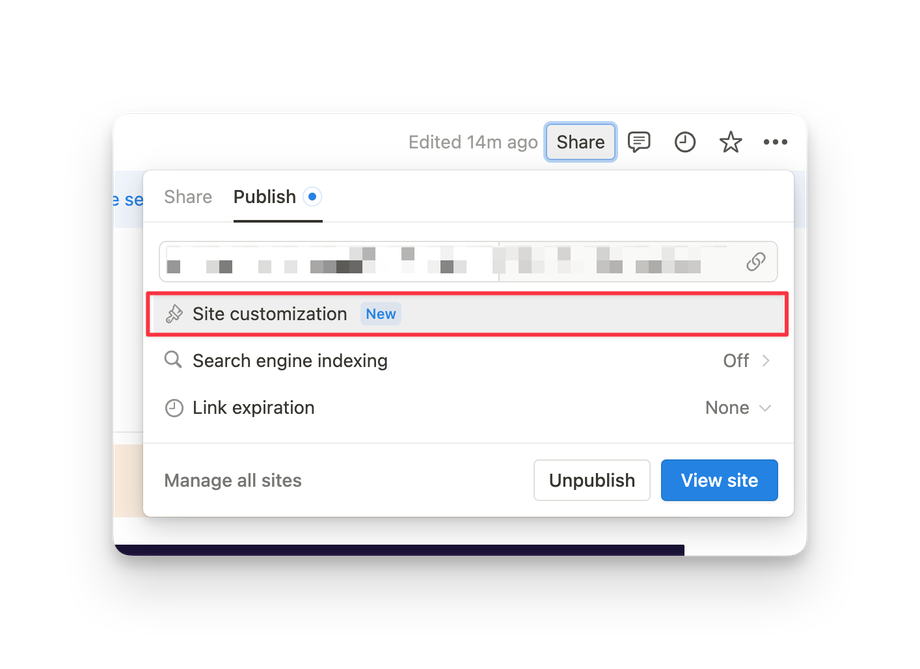The height and width of the screenshot is (669, 920).
Task: Open the Link expiration None dropdown
Action: (739, 408)
